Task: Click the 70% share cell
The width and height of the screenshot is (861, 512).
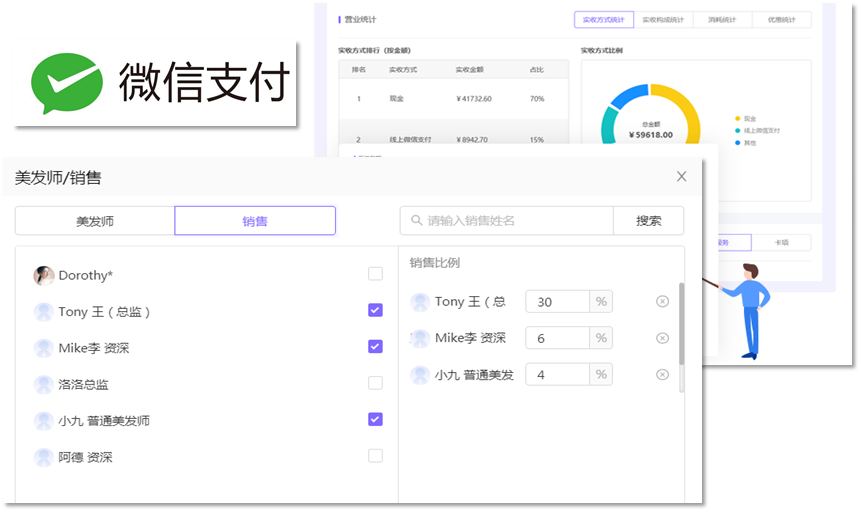Action: 537,99
